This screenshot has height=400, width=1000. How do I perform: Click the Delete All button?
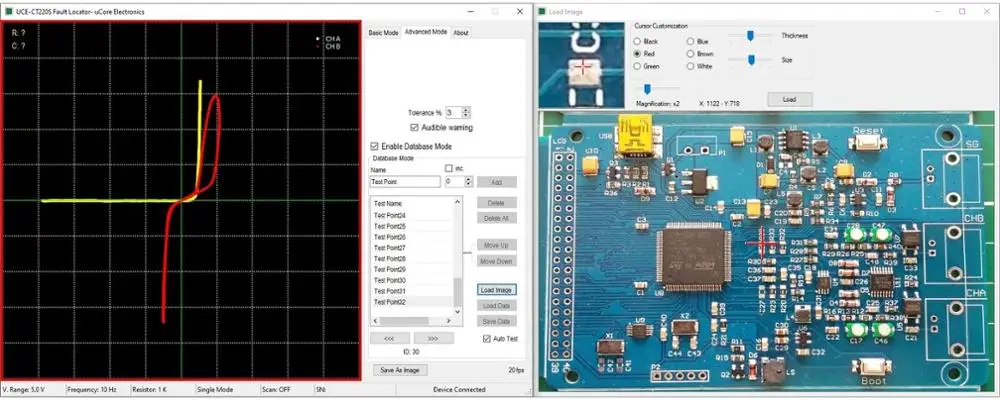[x=497, y=218]
